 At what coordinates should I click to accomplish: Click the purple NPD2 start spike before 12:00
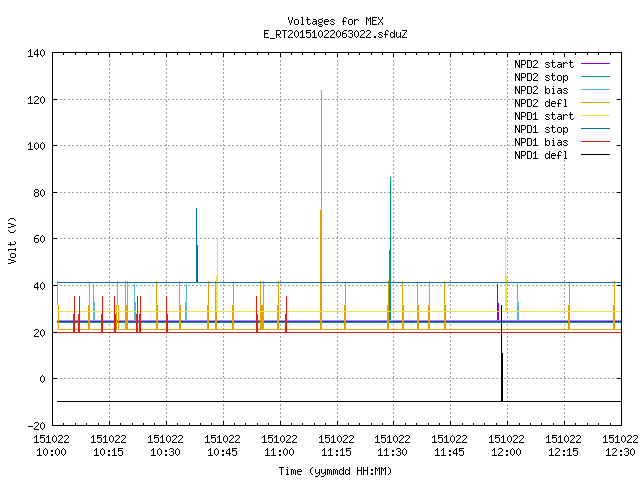pos(498,302)
